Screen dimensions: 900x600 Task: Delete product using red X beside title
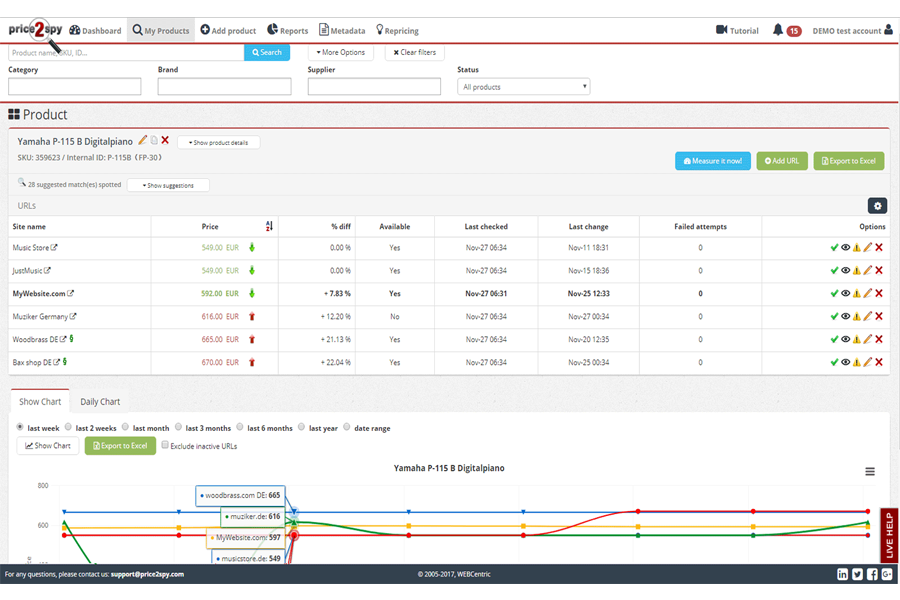[x=165, y=140]
